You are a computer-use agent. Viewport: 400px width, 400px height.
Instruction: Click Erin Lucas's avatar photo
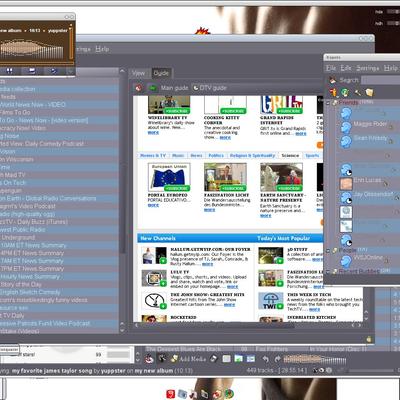tap(346, 184)
